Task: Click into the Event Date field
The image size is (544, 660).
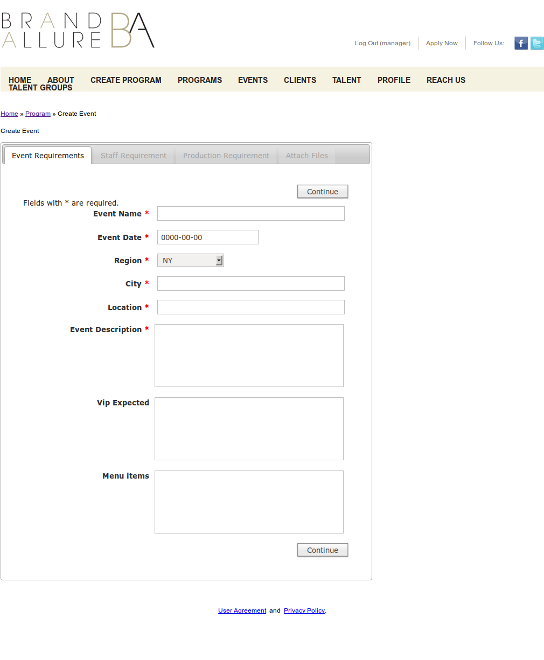Action: coord(208,237)
